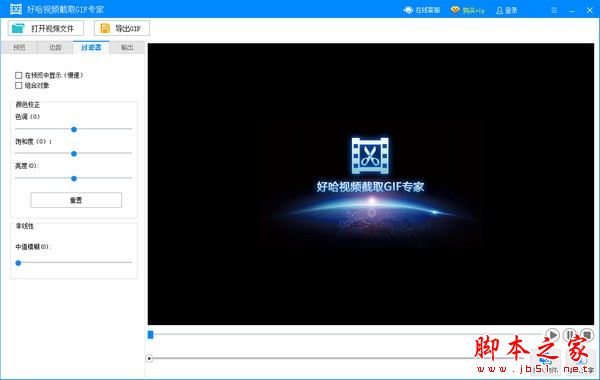Image resolution: width=600 pixels, height=380 pixels.
Task: Open online customer service (在线客服)
Action: [x=422, y=10]
